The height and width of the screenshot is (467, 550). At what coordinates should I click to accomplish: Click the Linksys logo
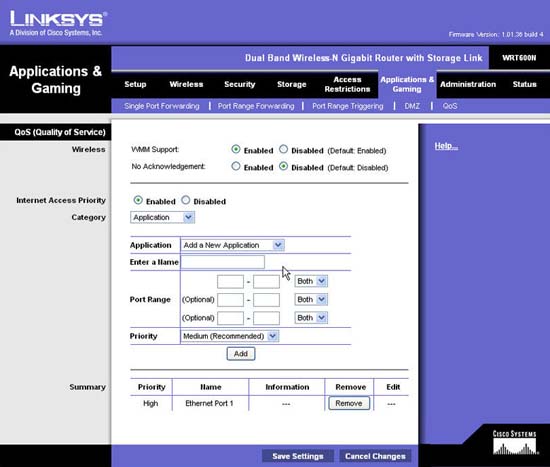[x=58, y=23]
